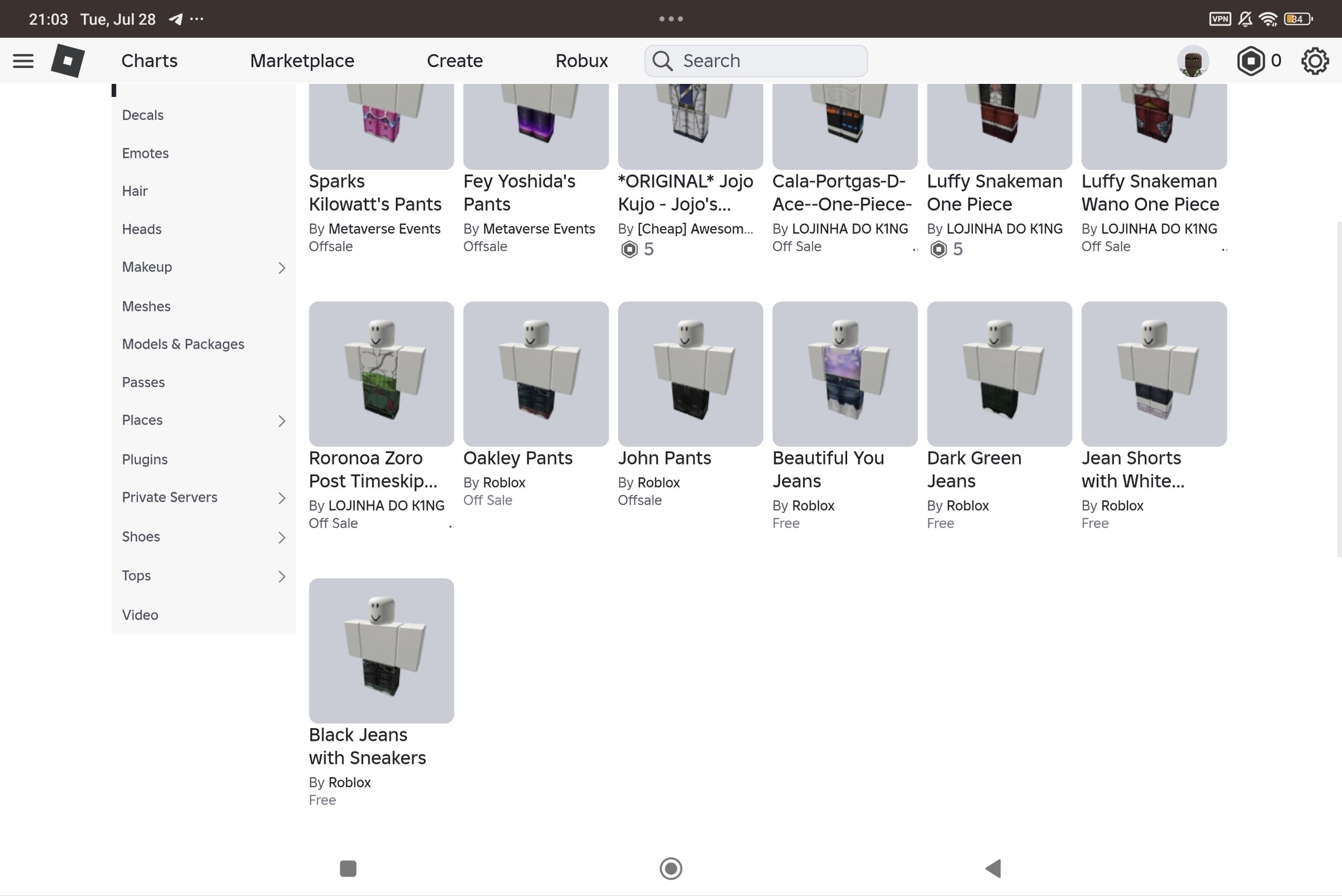The image size is (1342, 896).
Task: Click the Roblox logo home icon
Action: pyautogui.click(x=68, y=61)
